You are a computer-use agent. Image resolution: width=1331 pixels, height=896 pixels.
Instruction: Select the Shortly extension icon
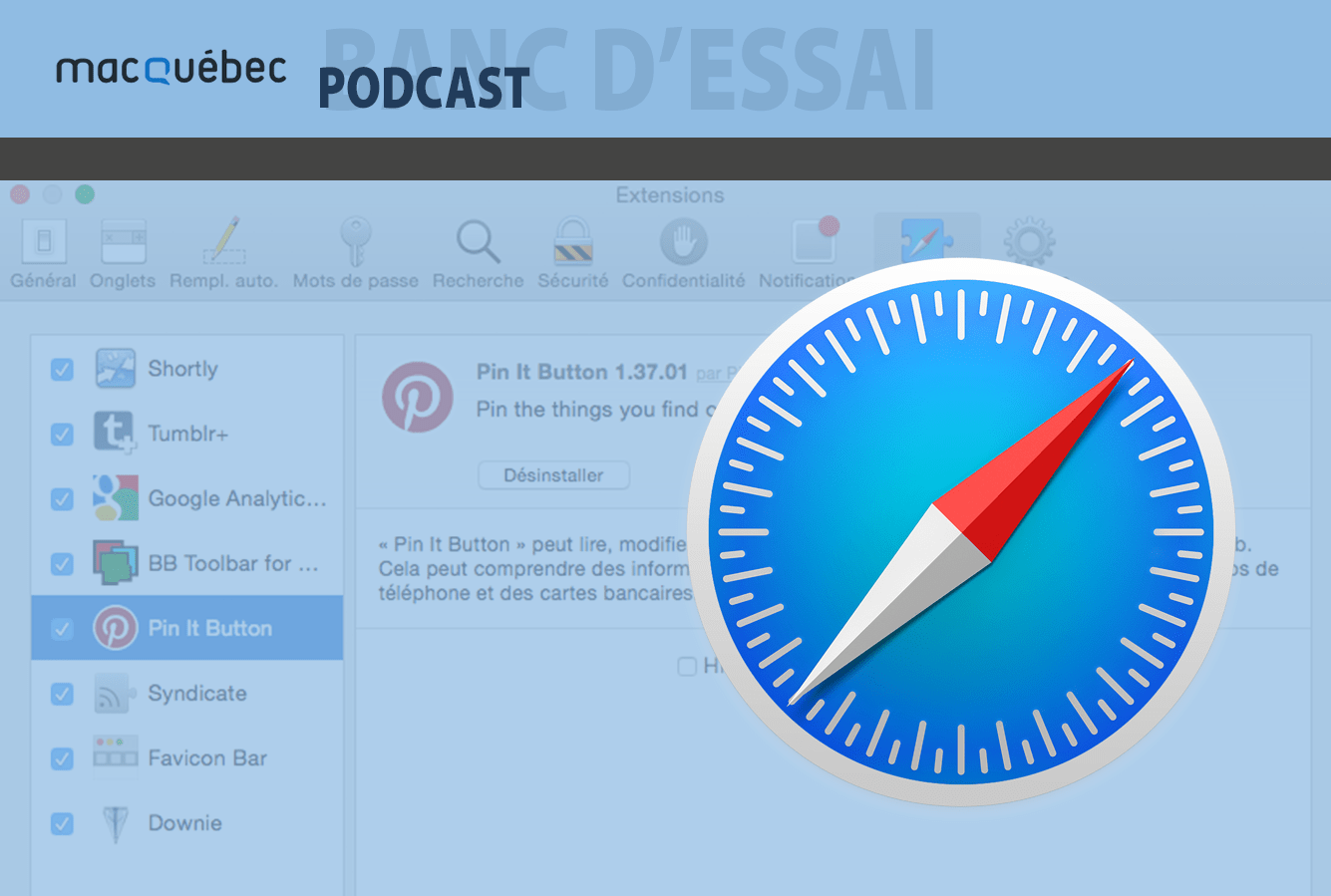click(115, 369)
